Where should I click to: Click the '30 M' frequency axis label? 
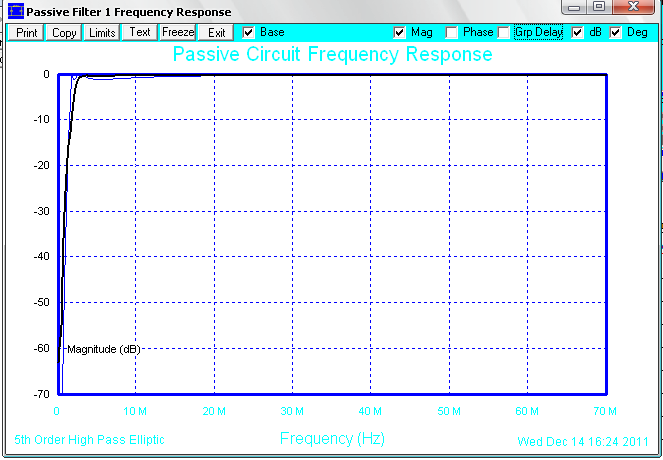click(292, 411)
